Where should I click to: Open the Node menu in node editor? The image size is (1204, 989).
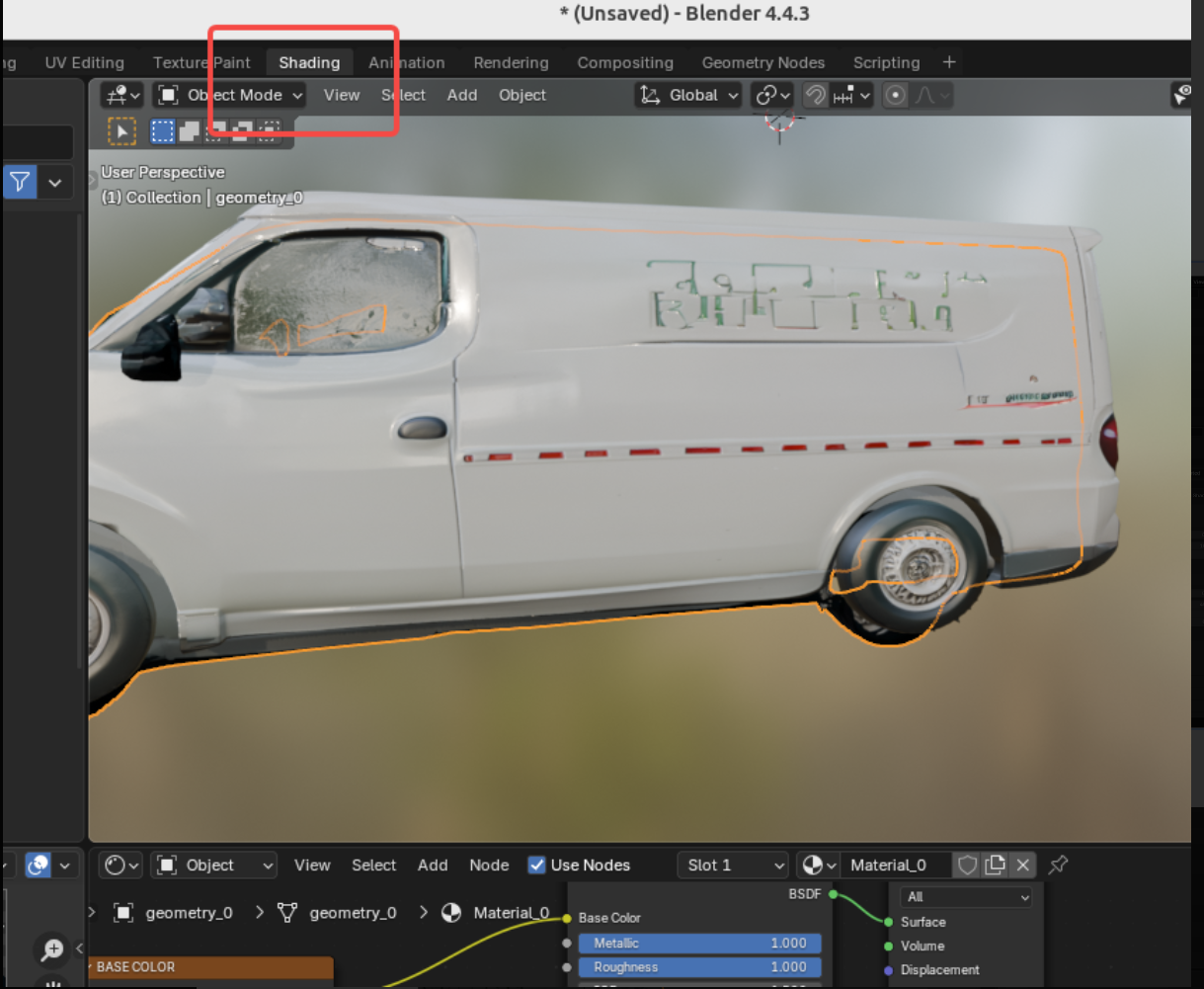pyautogui.click(x=489, y=865)
